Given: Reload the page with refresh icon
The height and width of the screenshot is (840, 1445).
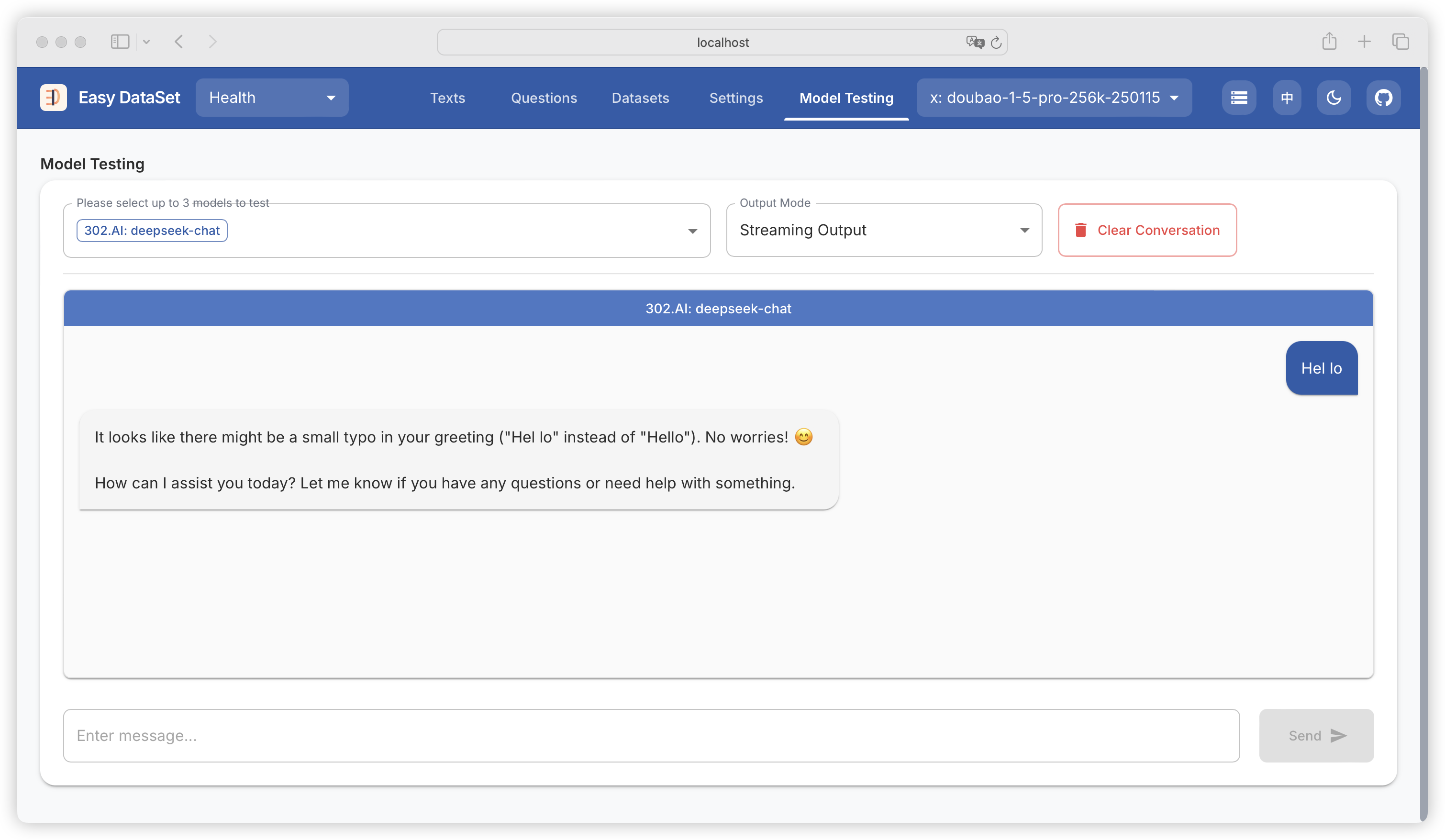Looking at the screenshot, I should click(x=996, y=43).
